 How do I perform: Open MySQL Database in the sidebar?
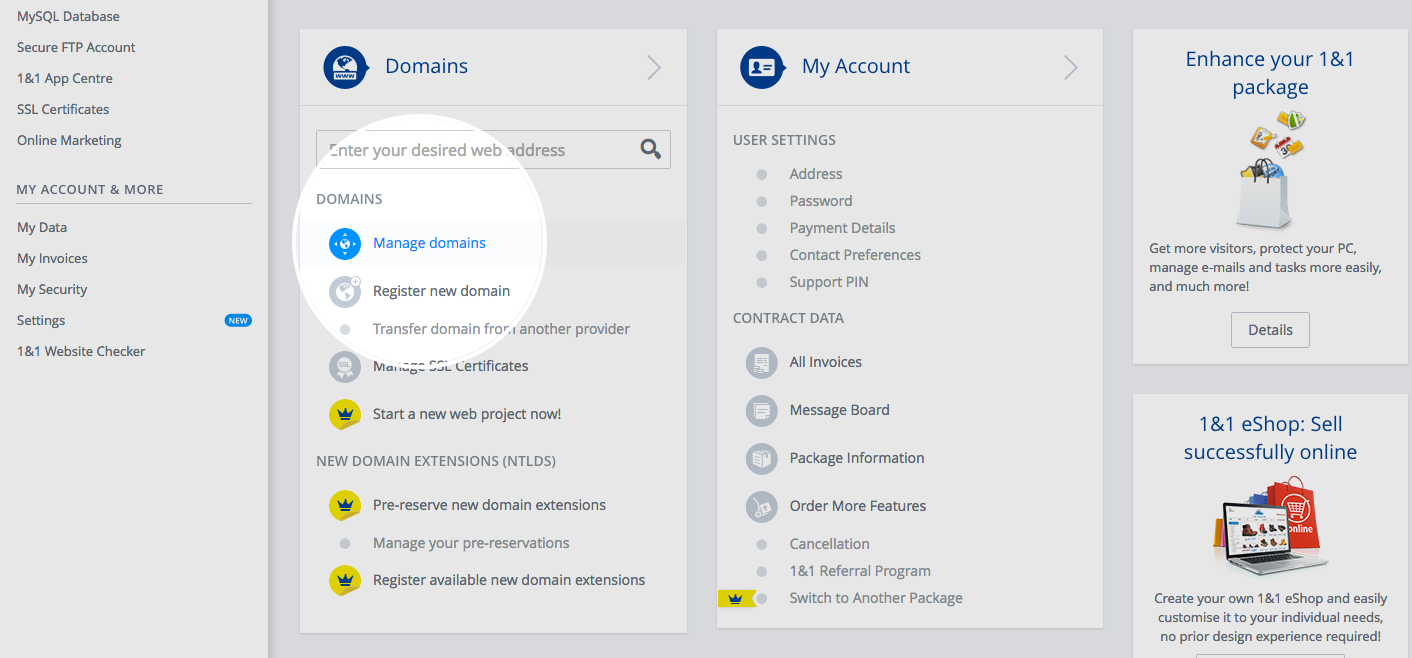[68, 16]
